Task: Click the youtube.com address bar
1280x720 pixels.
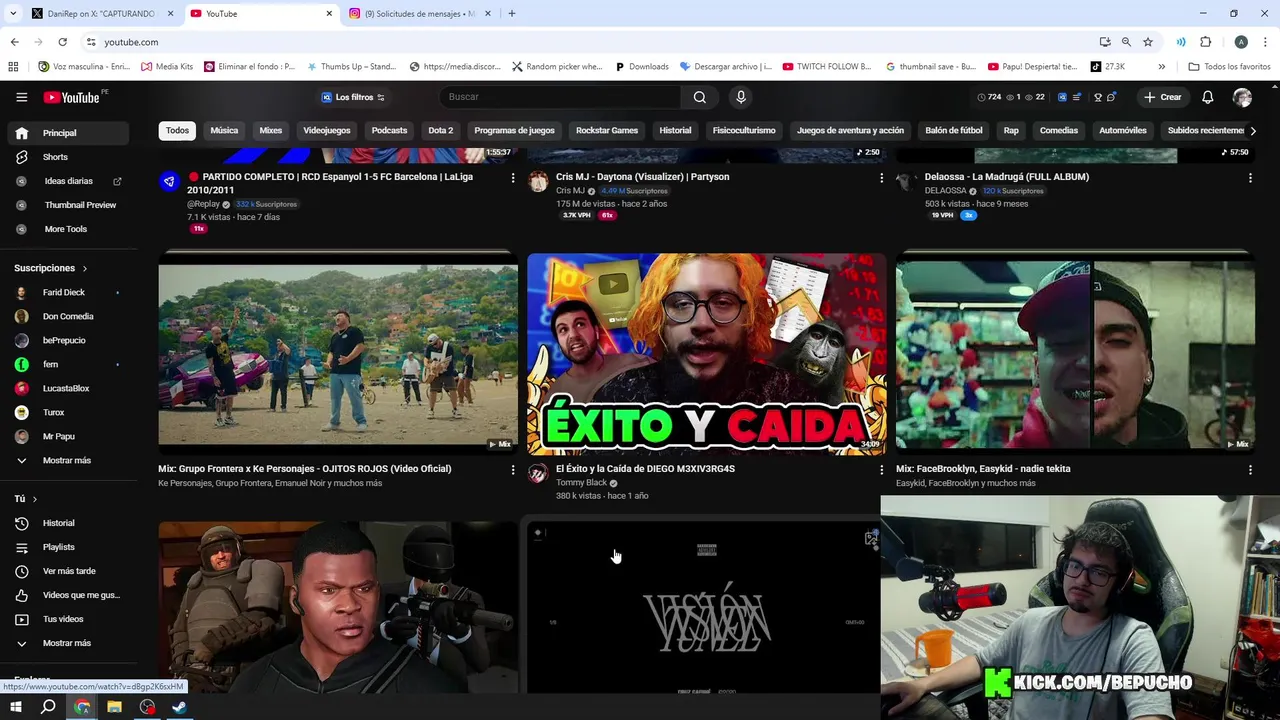Action: [x=590, y=42]
